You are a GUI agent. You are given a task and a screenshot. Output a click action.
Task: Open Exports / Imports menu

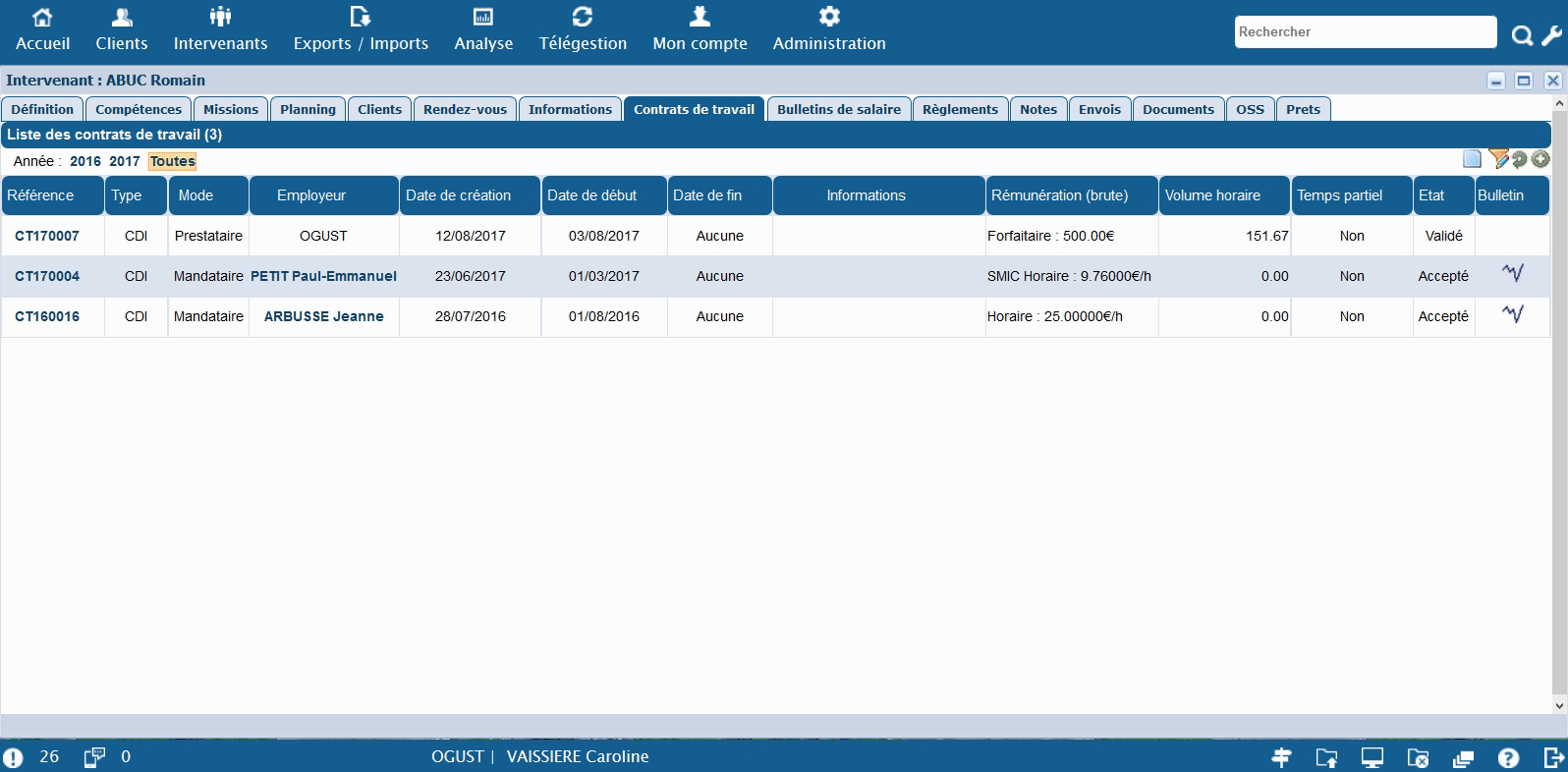coord(361,29)
